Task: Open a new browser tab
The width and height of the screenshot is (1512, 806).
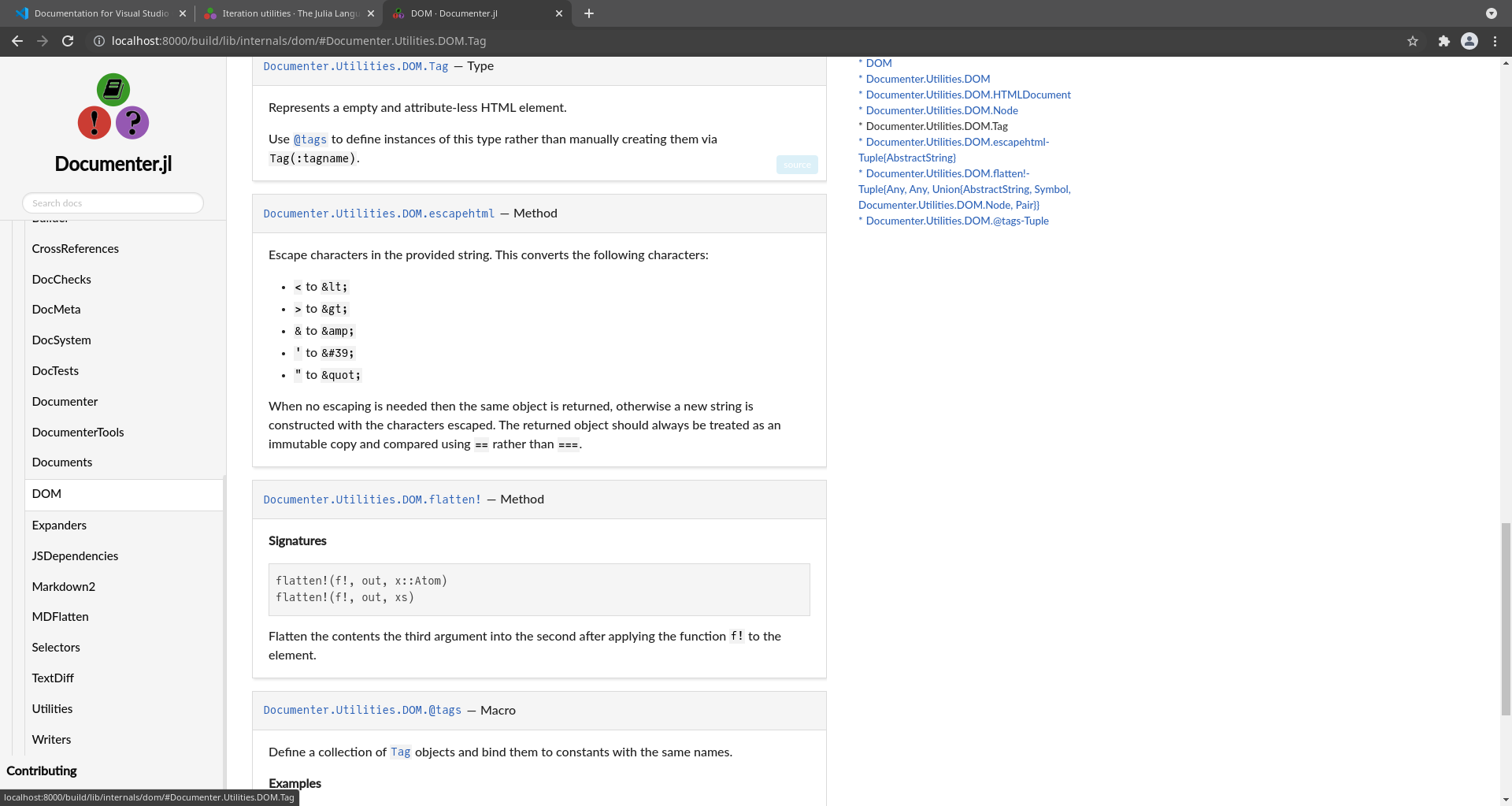Action: point(589,13)
